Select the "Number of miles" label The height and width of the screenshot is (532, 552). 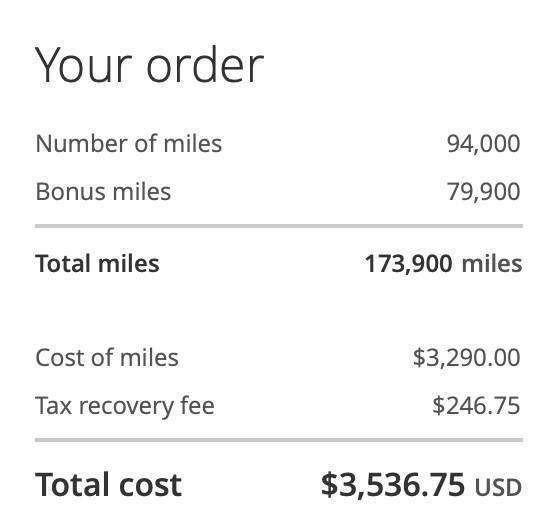pos(129,144)
